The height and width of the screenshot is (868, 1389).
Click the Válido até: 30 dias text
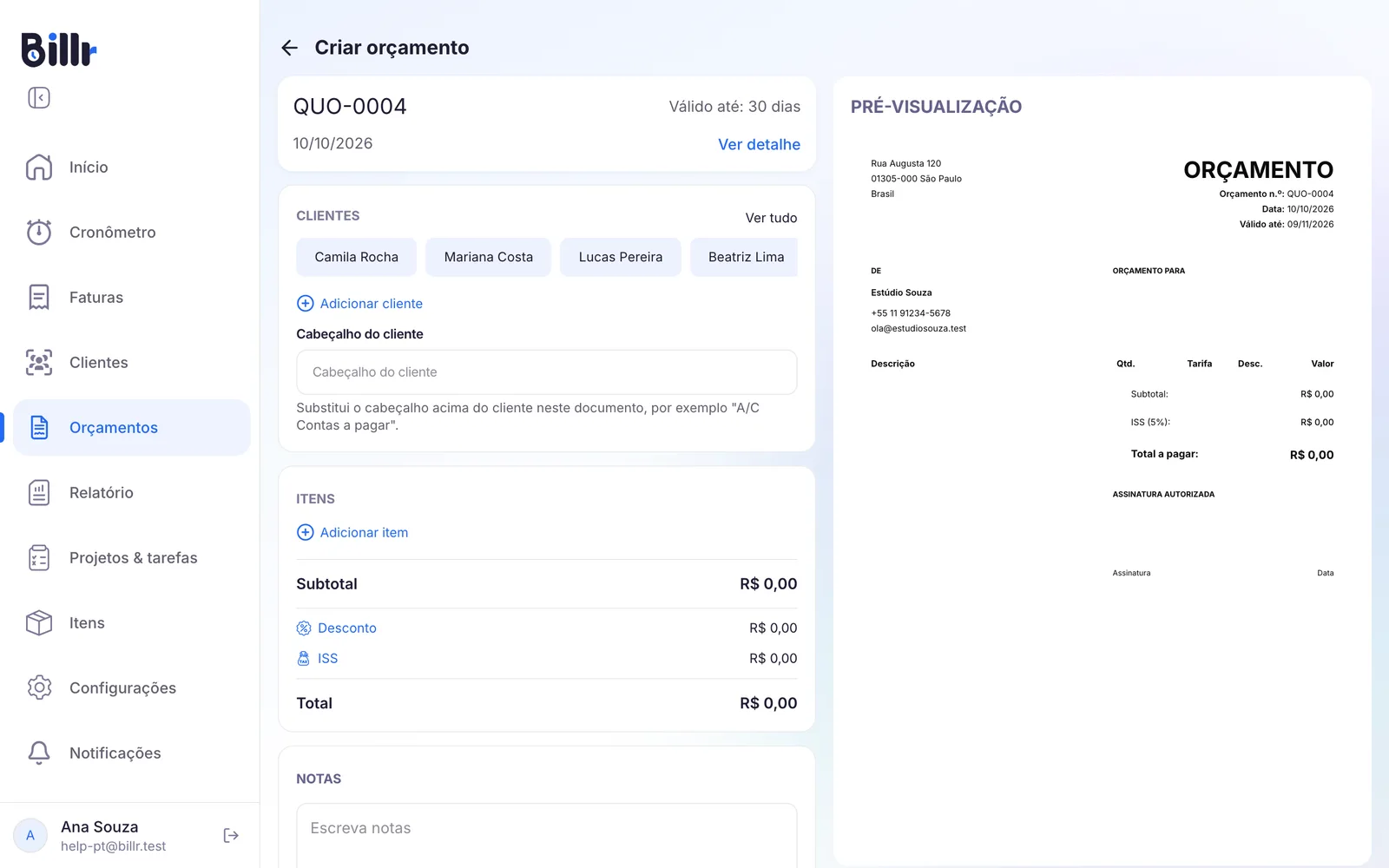tap(734, 107)
